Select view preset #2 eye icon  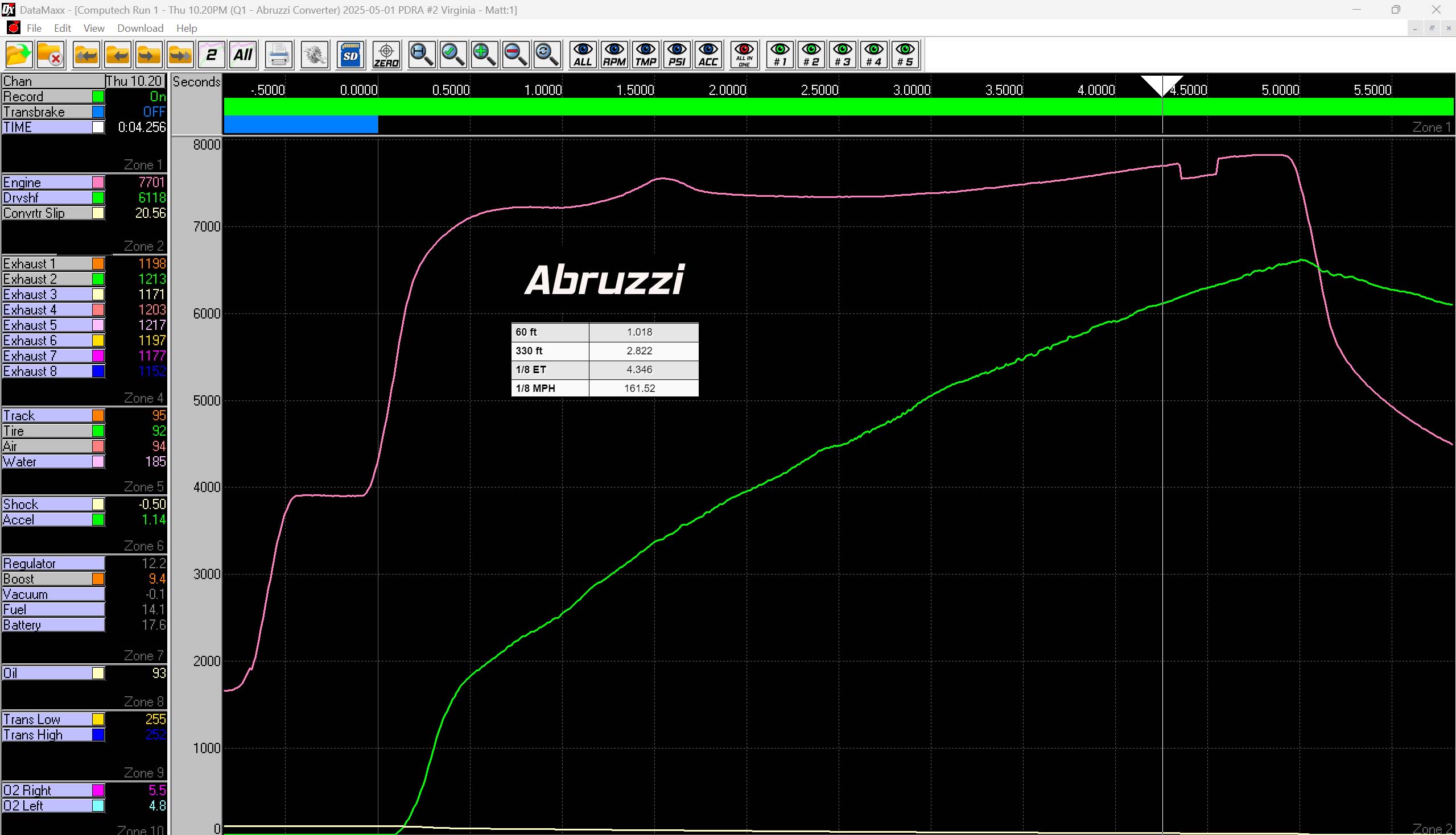pyautogui.click(x=811, y=55)
